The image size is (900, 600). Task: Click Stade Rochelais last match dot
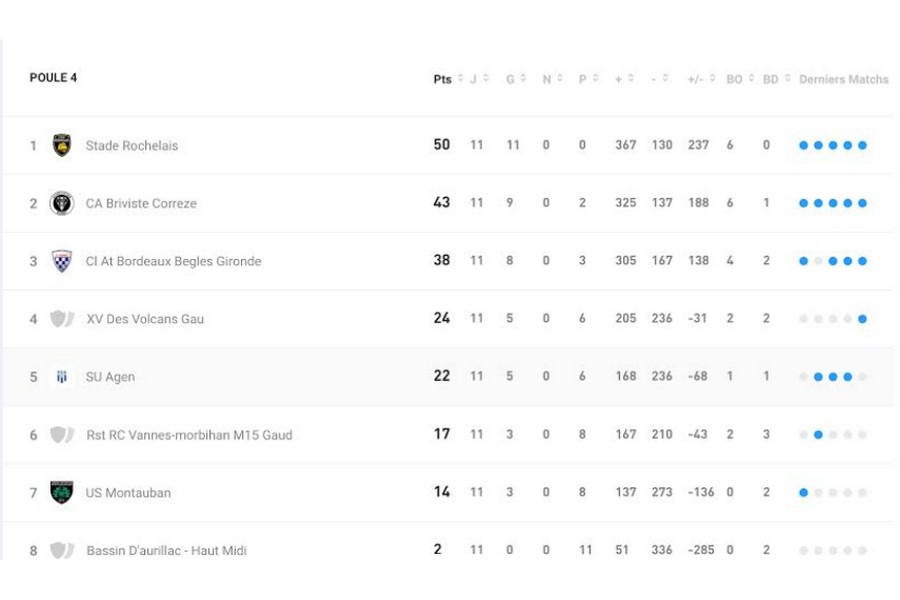[862, 145]
